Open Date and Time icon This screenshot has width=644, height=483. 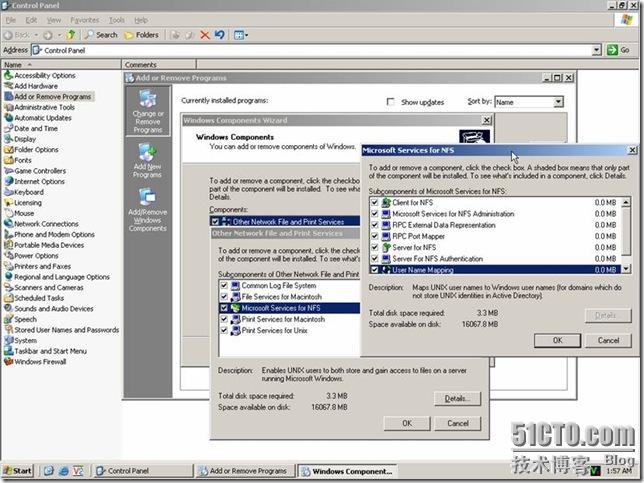9,129
